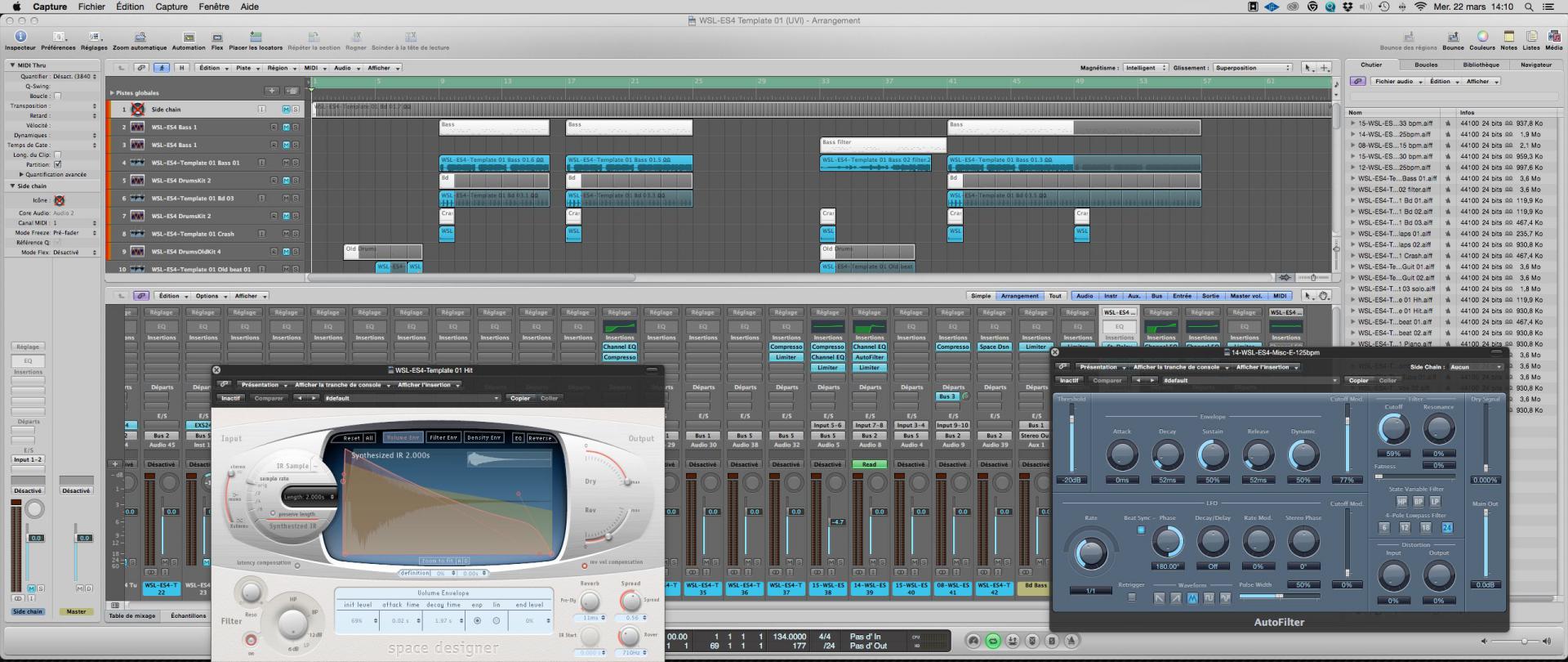Expand Quantification avancée section
1568x662 pixels.
(21, 174)
